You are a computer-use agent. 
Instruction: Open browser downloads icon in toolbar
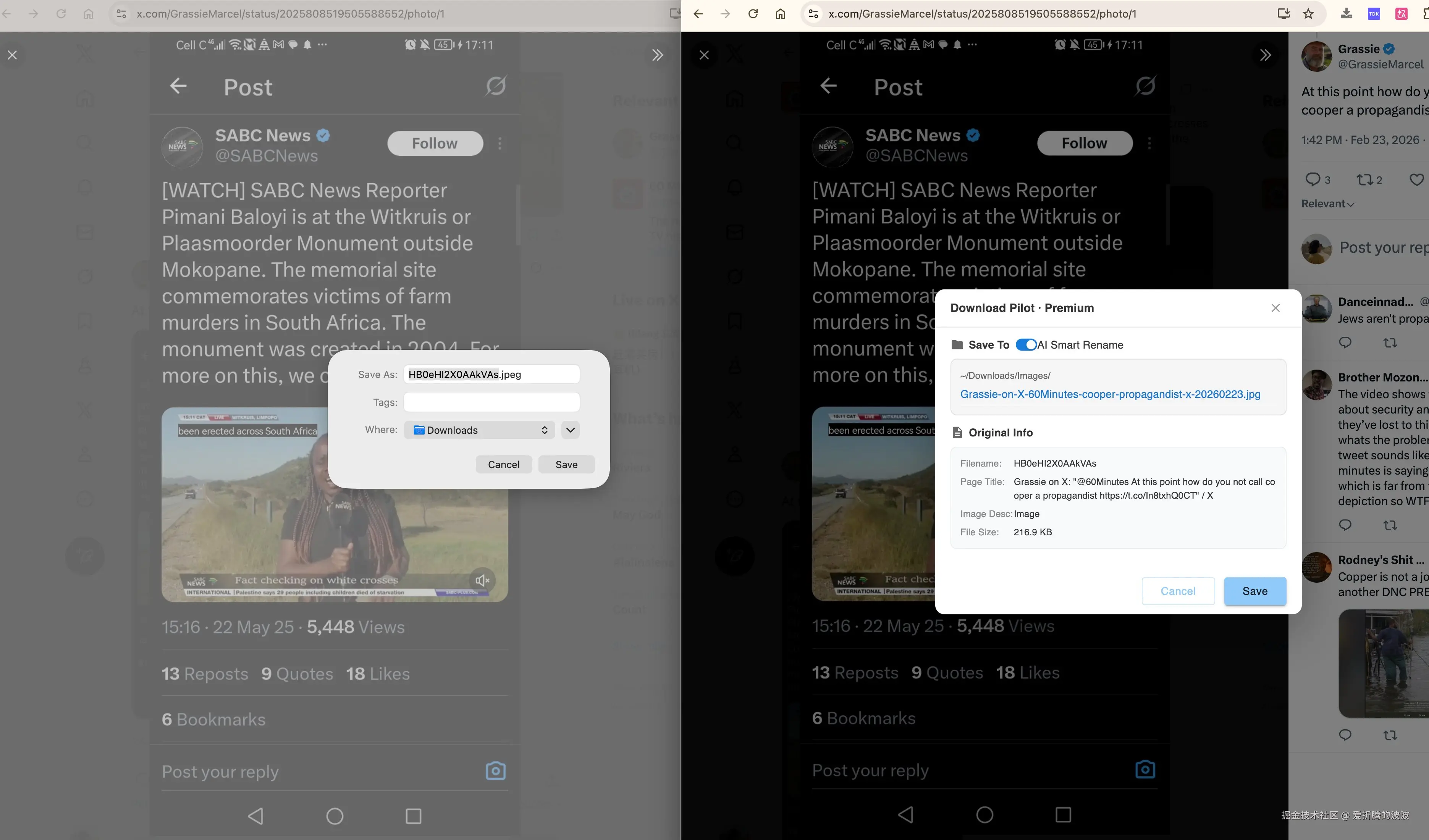(x=1346, y=14)
